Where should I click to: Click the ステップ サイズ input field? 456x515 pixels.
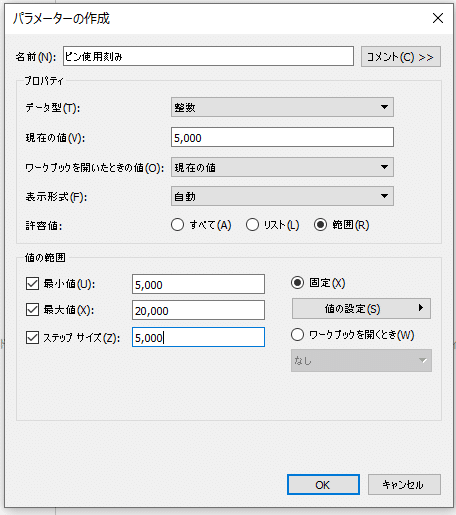(198, 337)
